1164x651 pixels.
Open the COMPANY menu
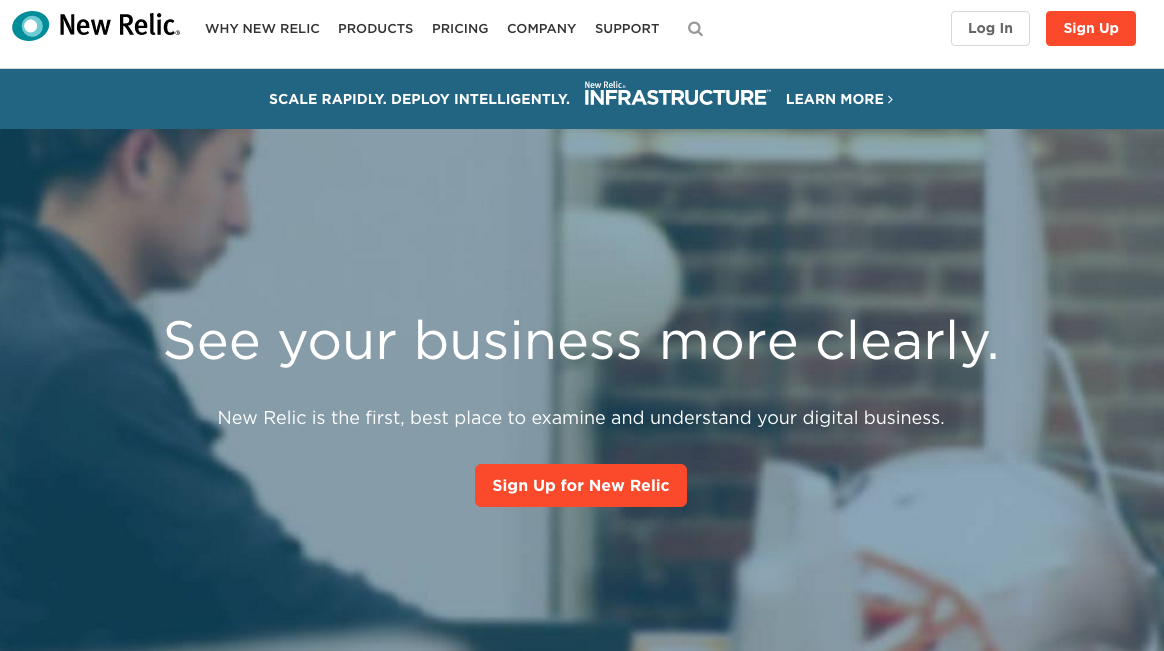[541, 29]
